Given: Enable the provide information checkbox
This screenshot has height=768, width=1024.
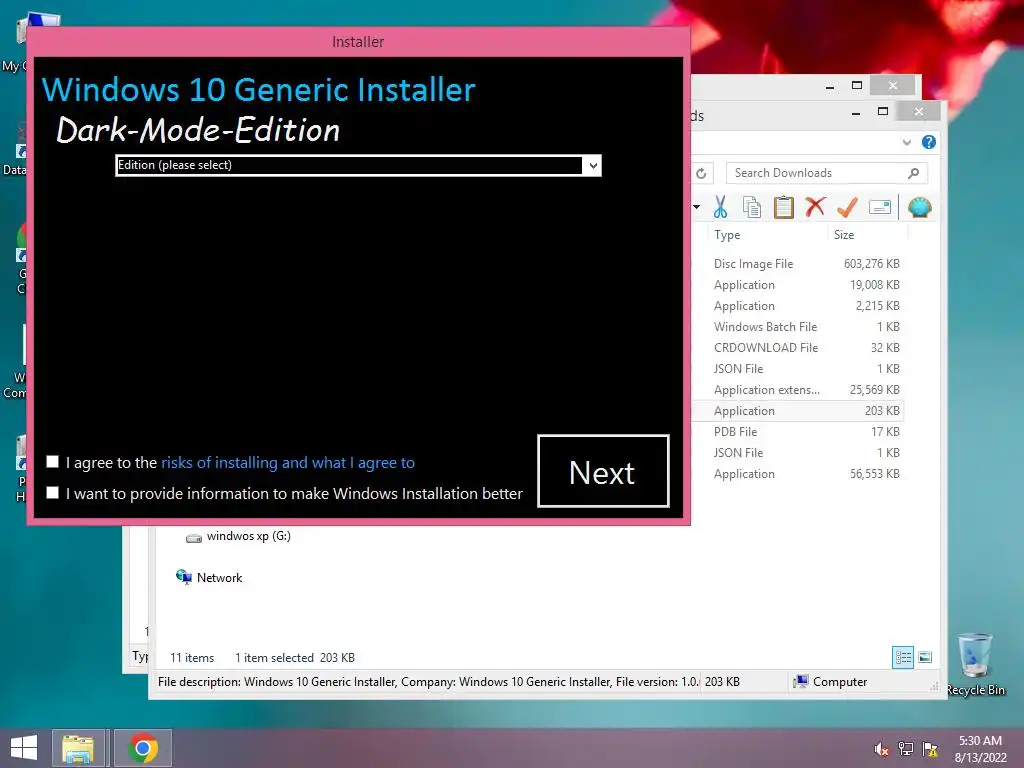Looking at the screenshot, I should 52,492.
